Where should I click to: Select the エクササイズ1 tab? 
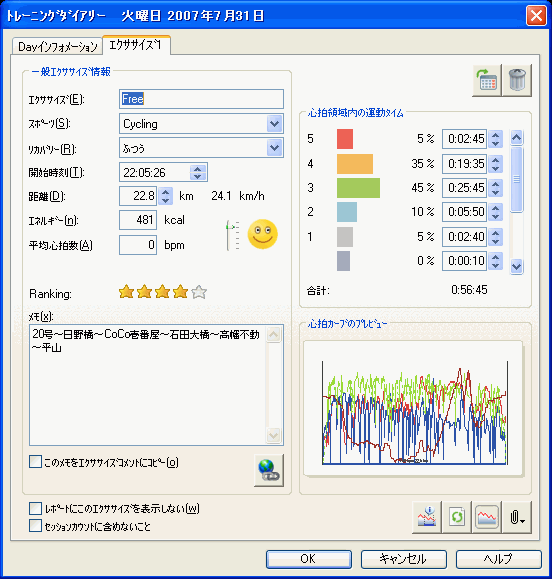point(136,45)
